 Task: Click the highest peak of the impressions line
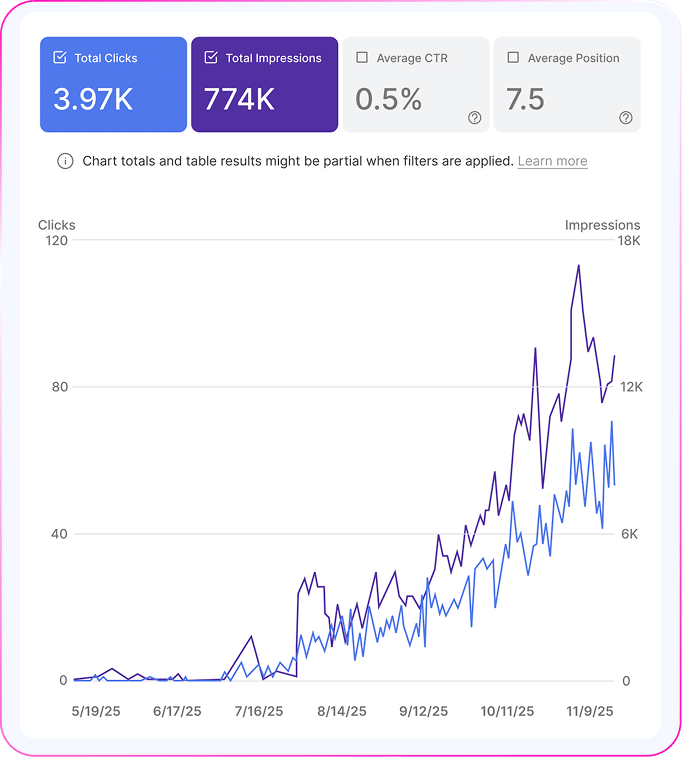pos(578,266)
